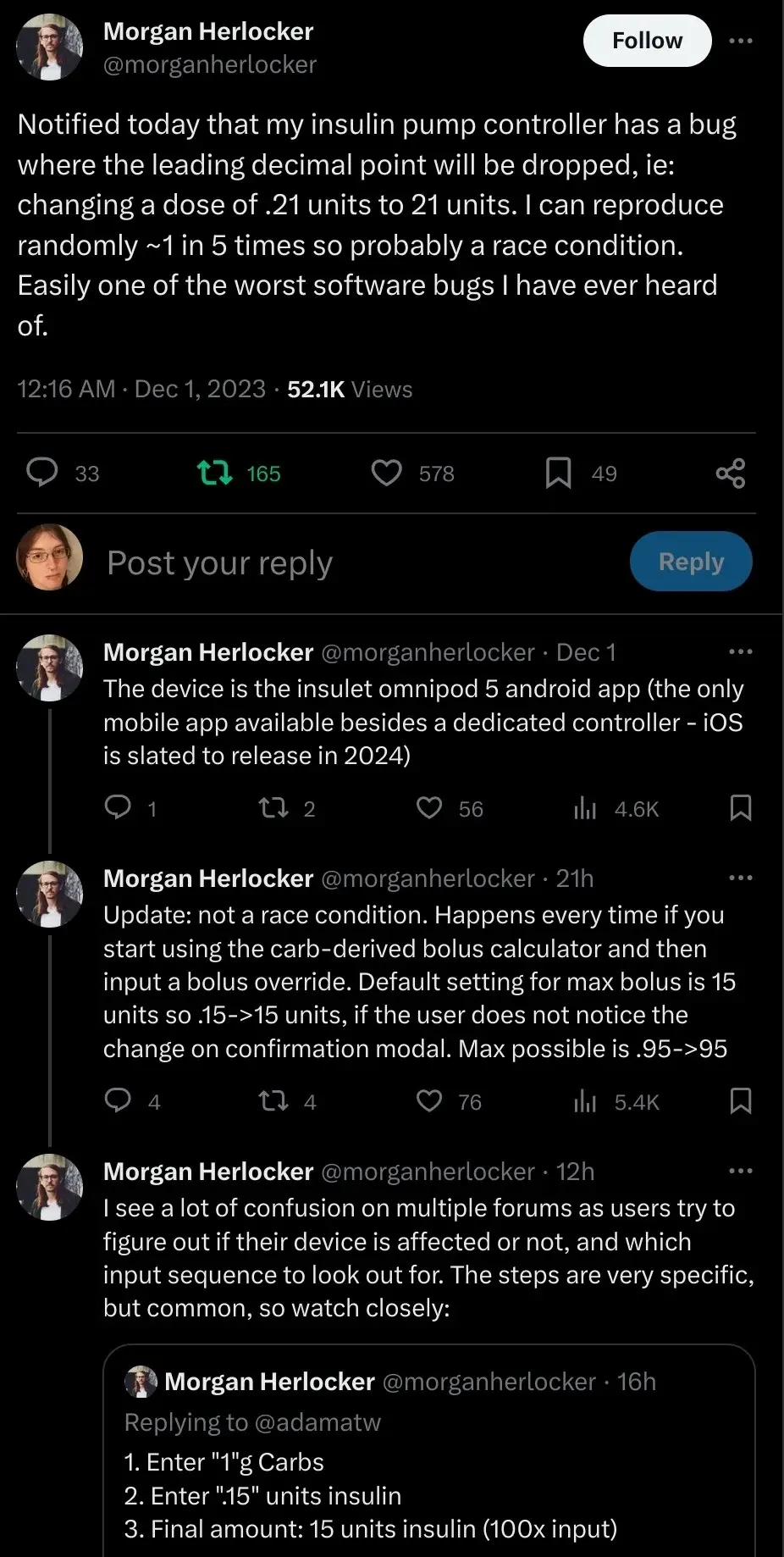Open the more options menu beside Follow
Screen dimensions: 784x1557
tap(741, 41)
